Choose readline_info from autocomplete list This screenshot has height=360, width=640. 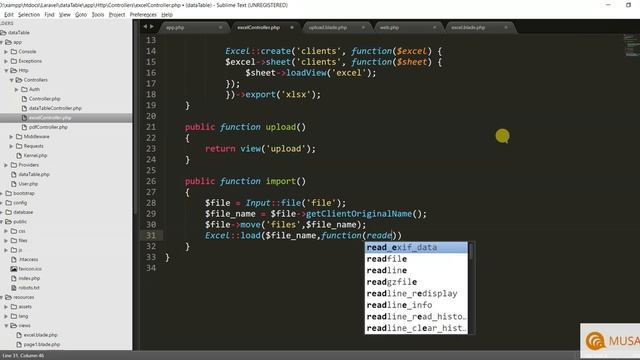[416, 305]
